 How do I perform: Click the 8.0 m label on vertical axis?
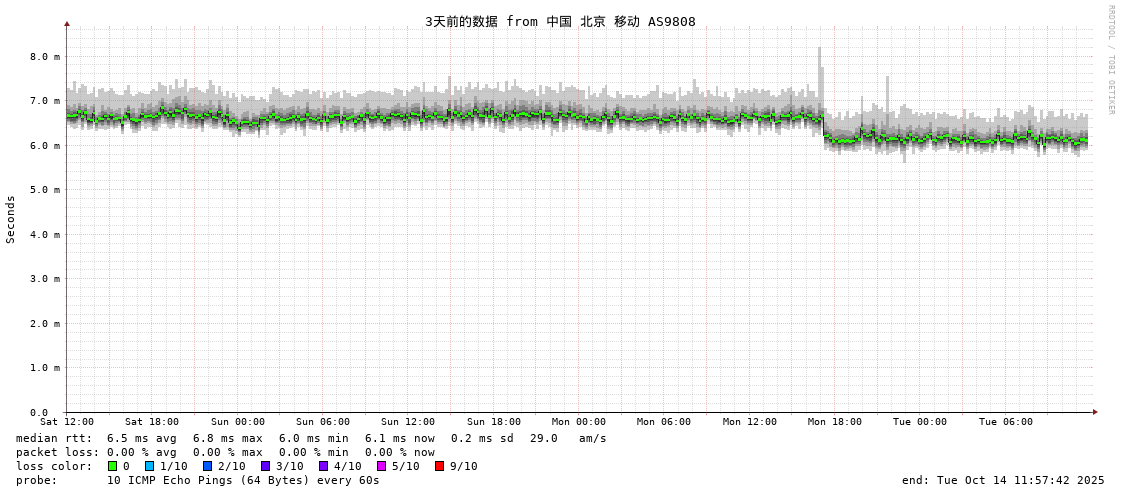tap(45, 57)
